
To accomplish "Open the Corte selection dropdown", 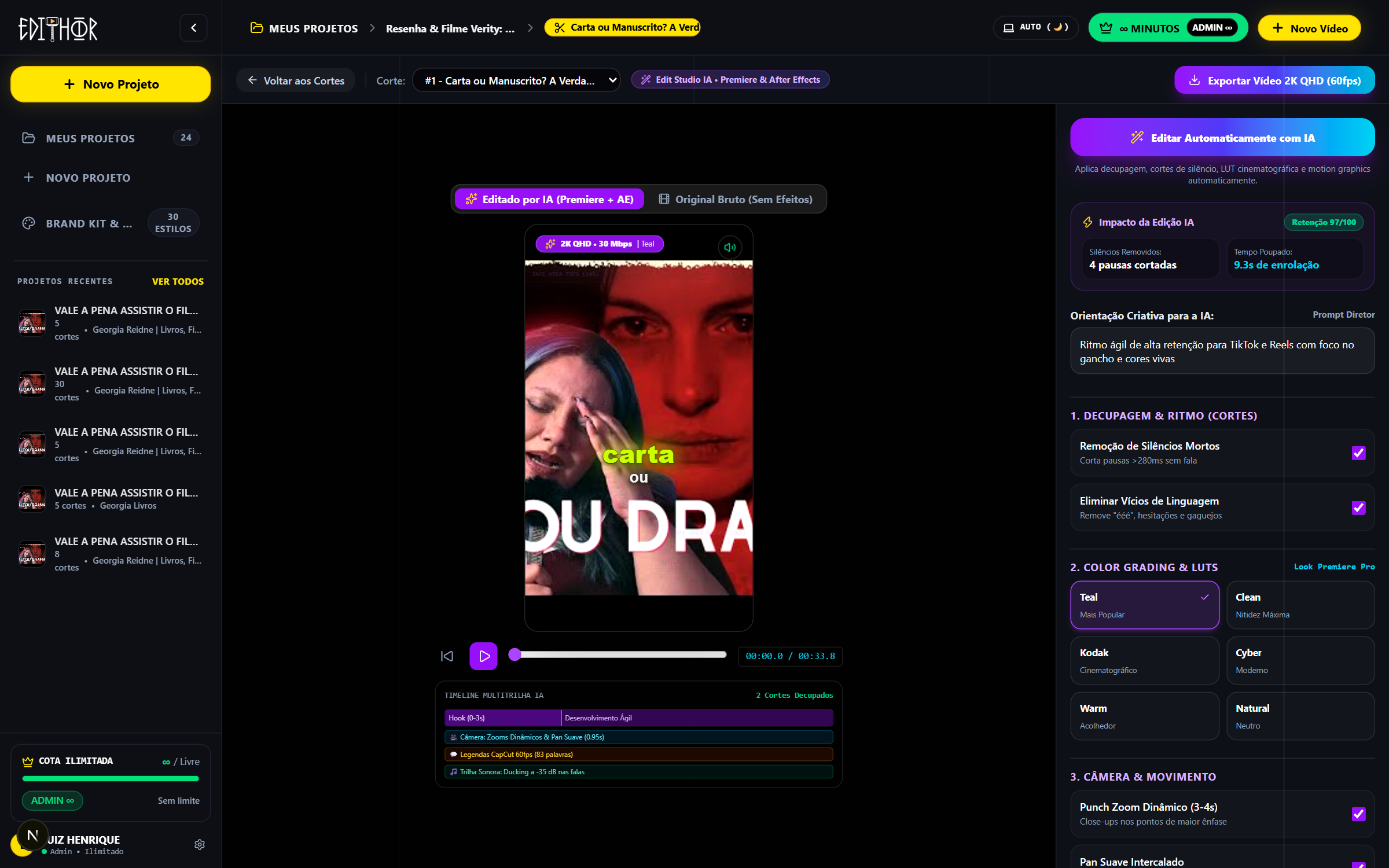I will pyautogui.click(x=516, y=80).
